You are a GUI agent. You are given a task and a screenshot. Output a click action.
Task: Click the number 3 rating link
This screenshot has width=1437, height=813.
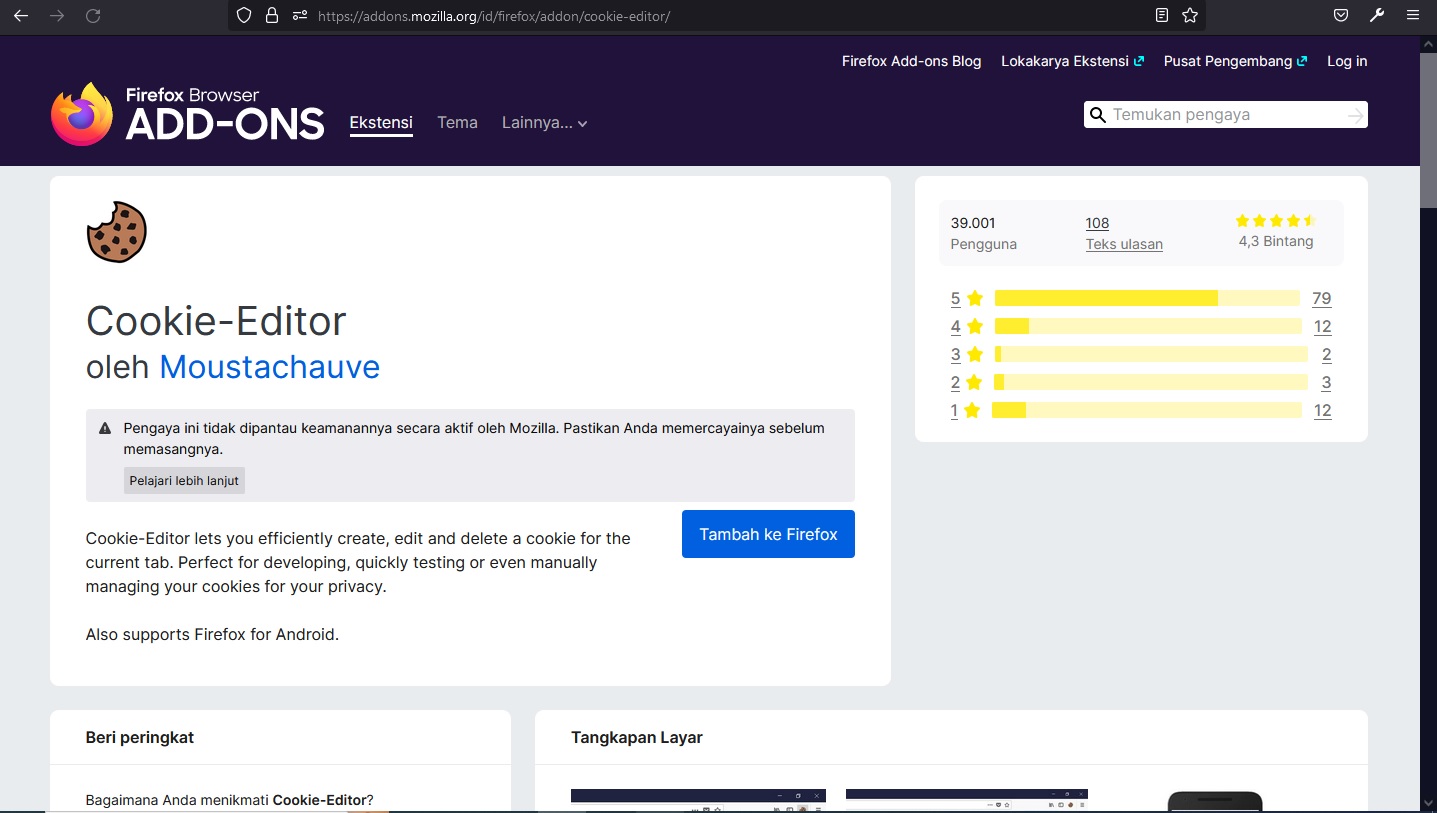956,354
